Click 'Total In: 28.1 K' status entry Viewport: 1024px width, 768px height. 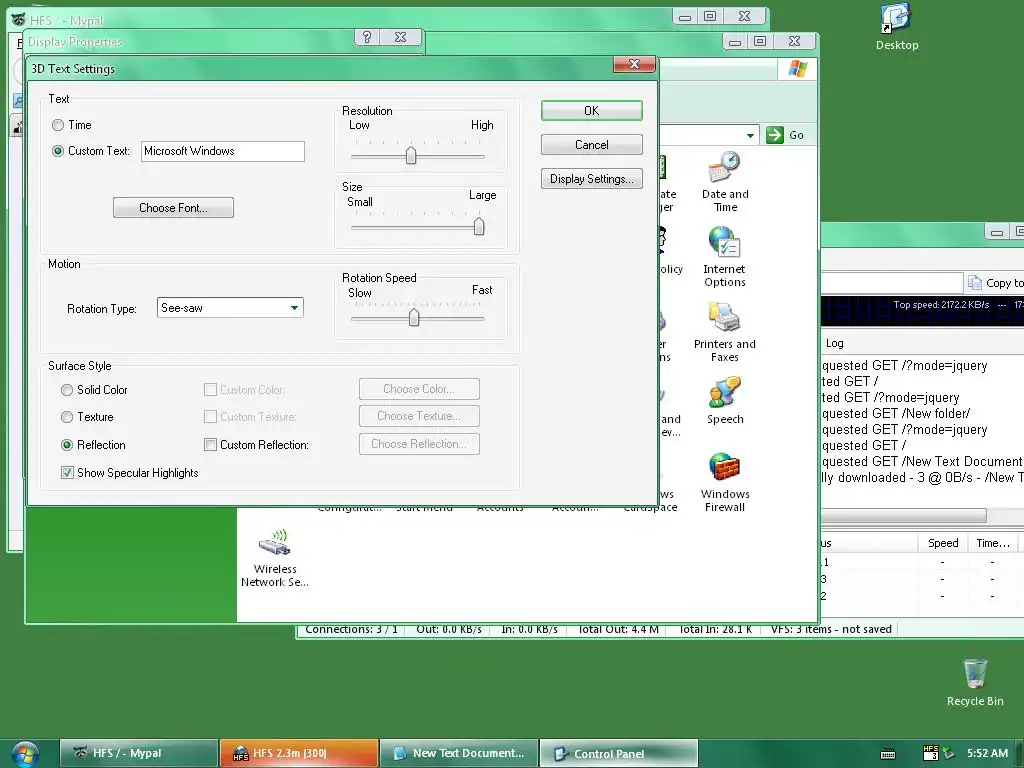click(715, 629)
